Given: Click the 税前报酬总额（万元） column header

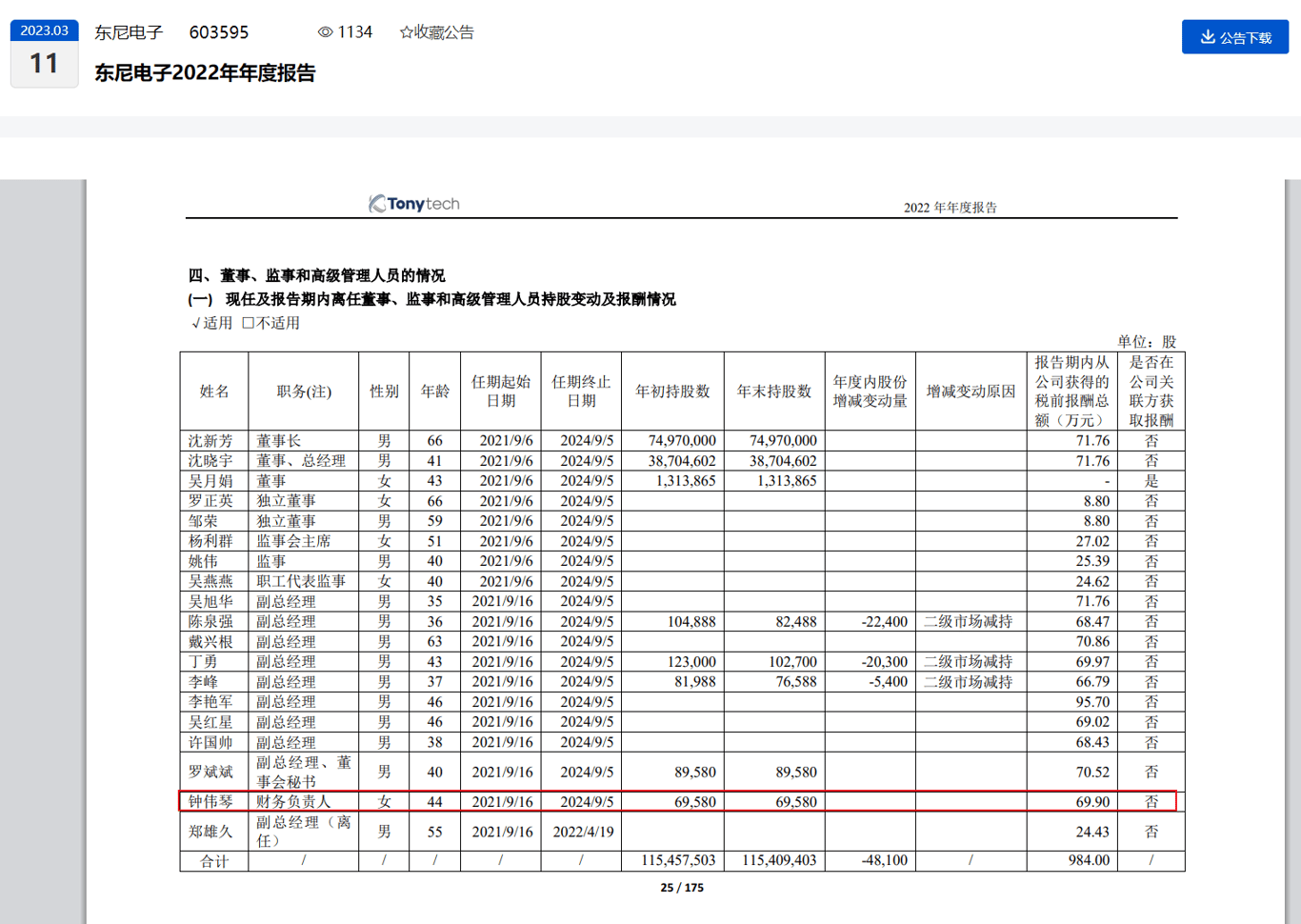Looking at the screenshot, I should coord(1072,392).
